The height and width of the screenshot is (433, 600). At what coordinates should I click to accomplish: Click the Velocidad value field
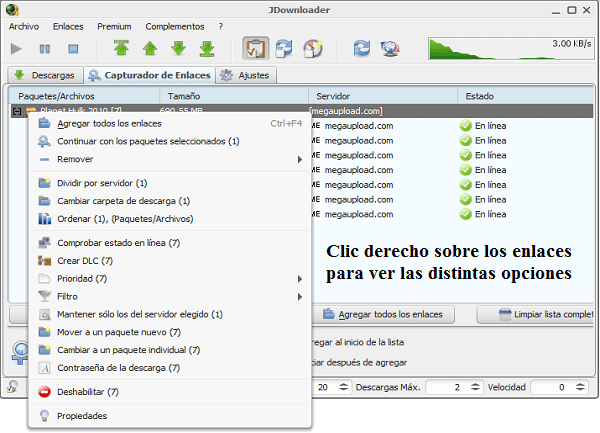(553, 387)
